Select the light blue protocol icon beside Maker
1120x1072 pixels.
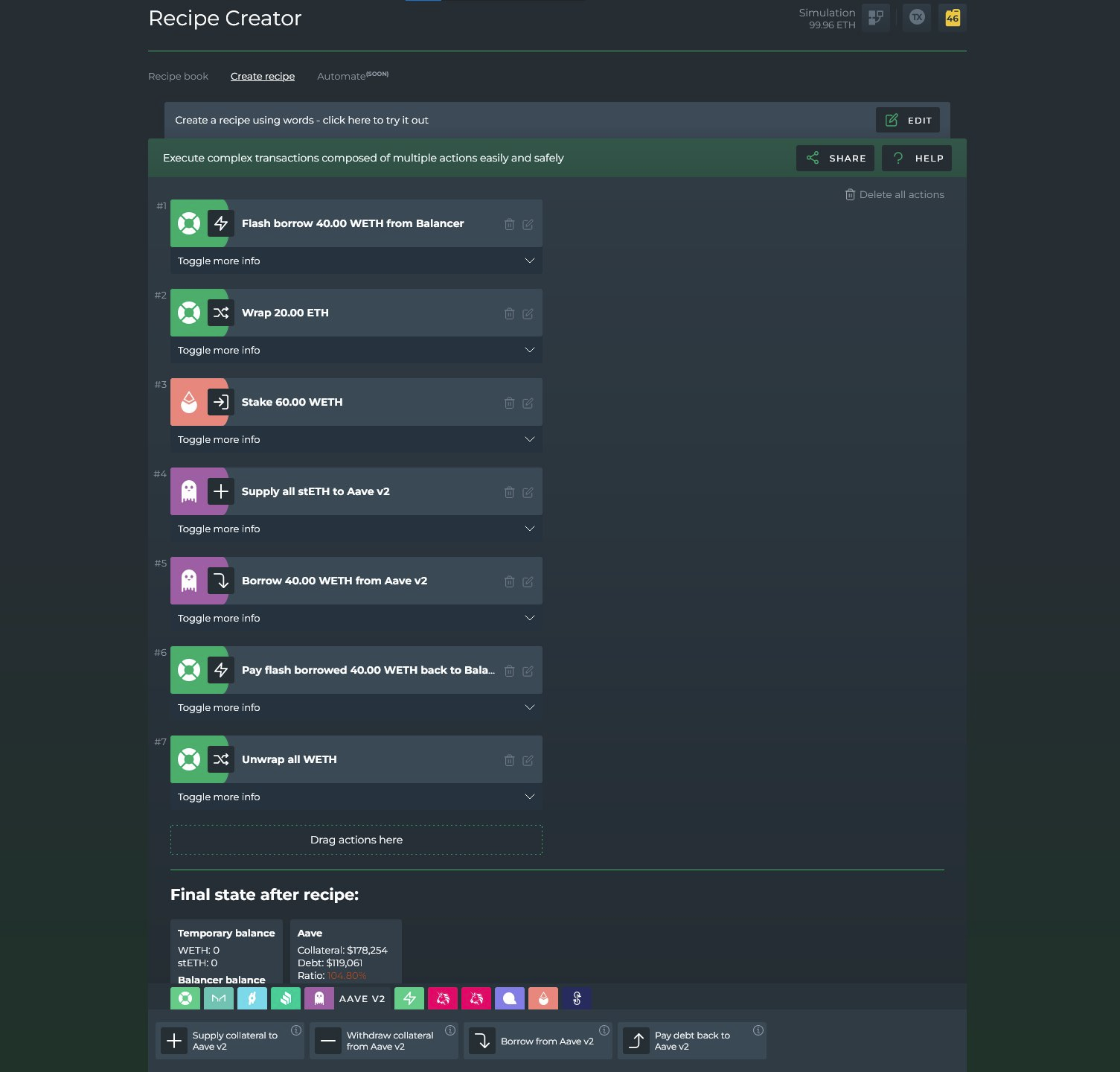[252, 998]
